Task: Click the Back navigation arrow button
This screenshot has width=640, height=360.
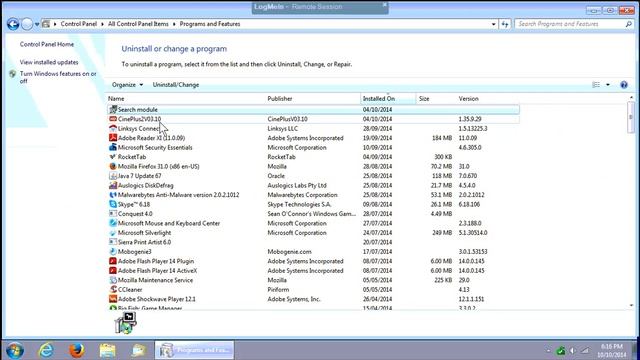Action: coord(13,24)
